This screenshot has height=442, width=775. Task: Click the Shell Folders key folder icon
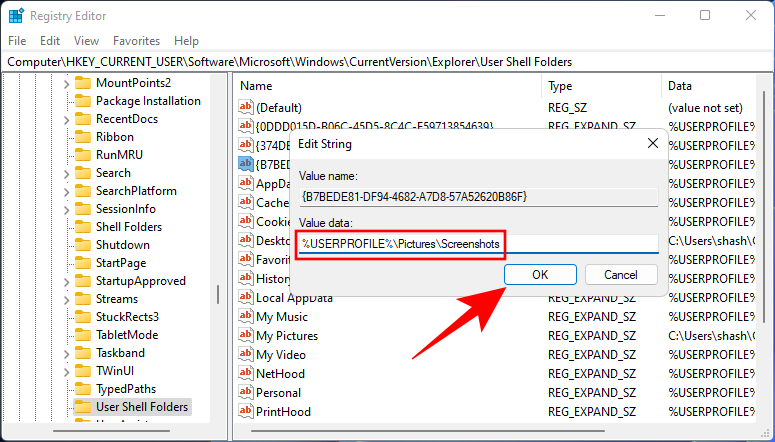click(83, 227)
